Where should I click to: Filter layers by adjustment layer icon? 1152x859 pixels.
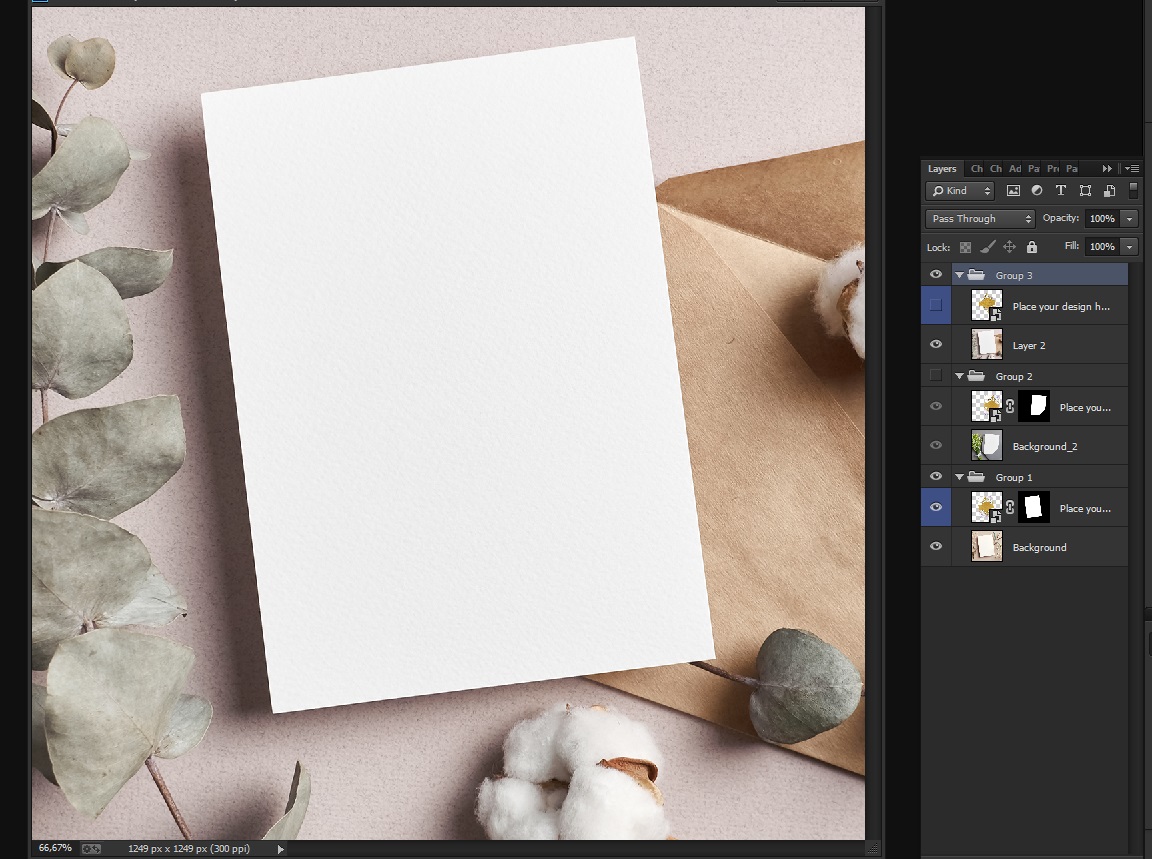click(1037, 190)
